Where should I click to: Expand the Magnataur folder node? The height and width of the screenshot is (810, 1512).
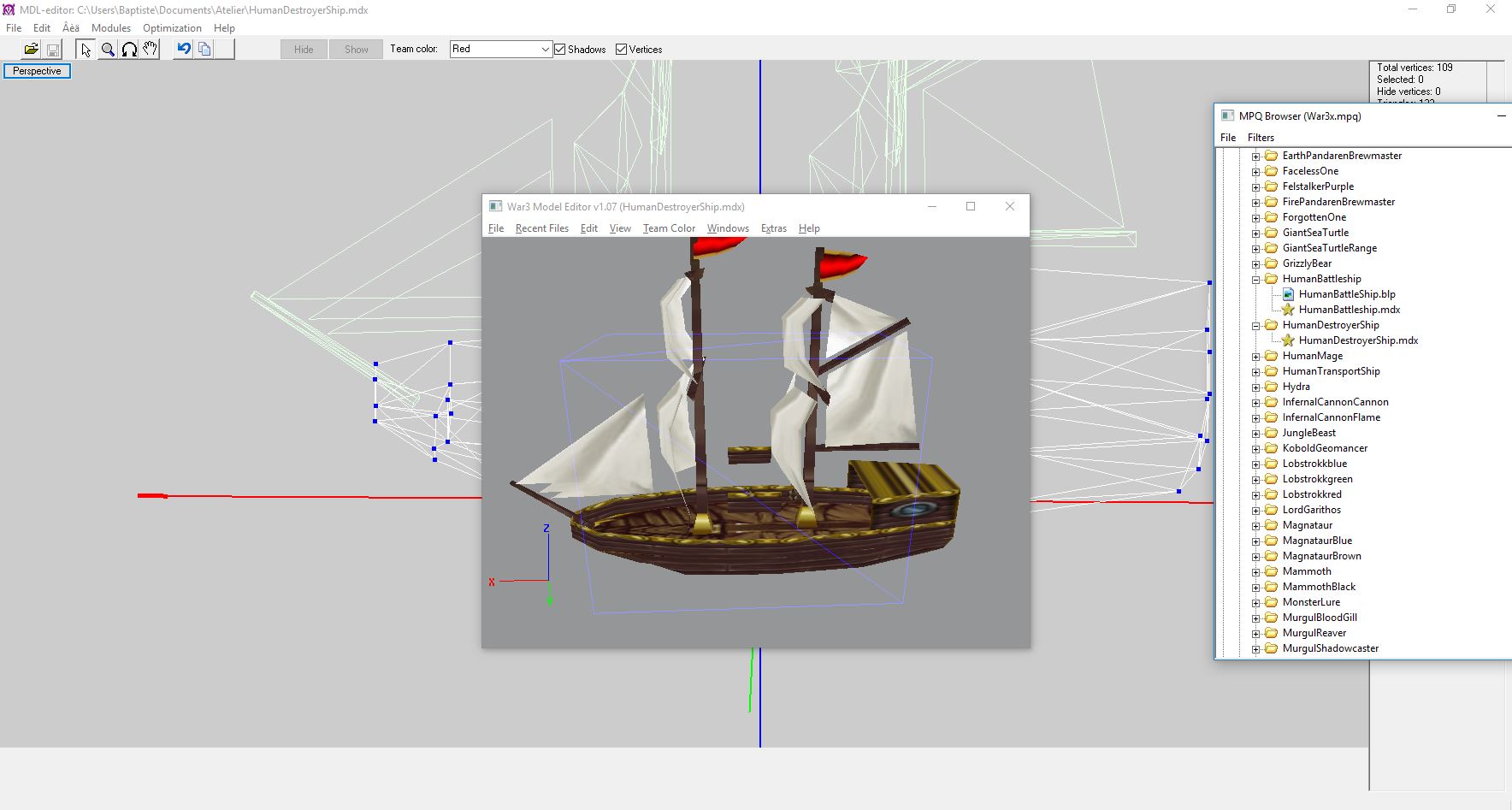(1256, 526)
